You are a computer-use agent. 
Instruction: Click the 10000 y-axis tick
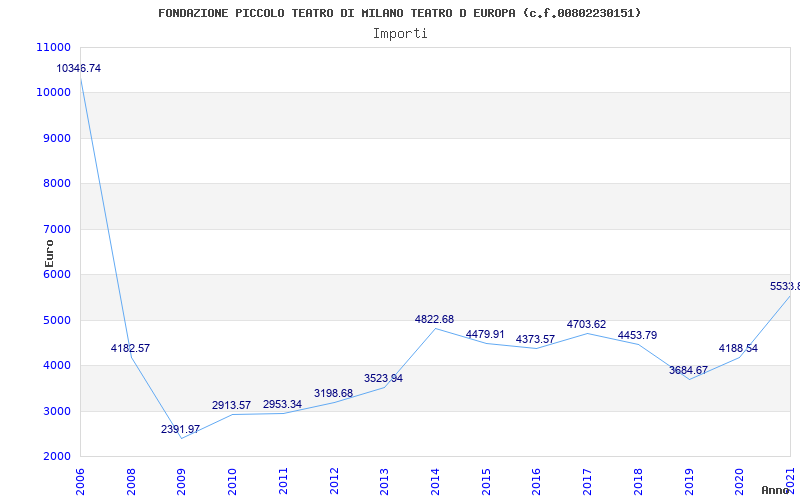53,93
